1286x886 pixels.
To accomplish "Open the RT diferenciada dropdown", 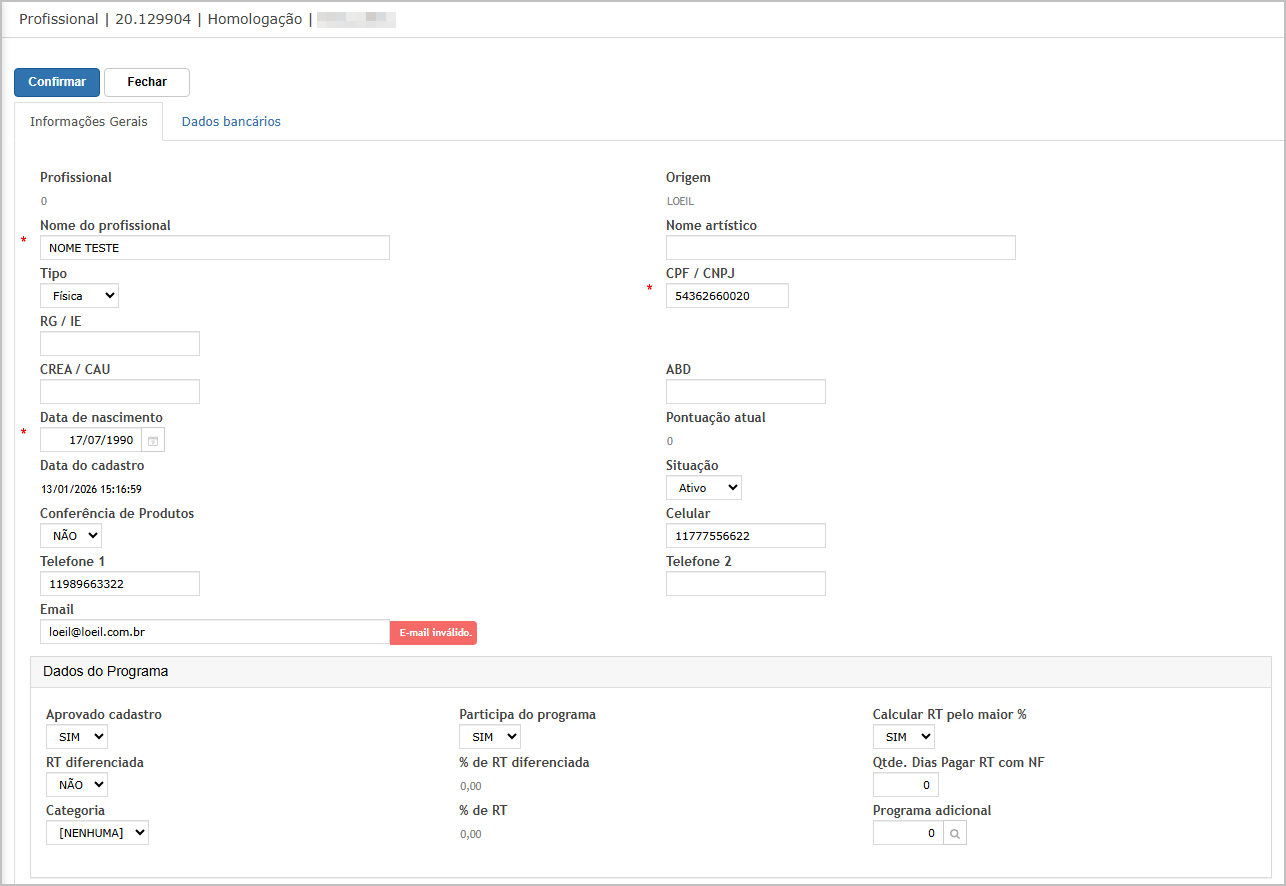I will click(77, 785).
